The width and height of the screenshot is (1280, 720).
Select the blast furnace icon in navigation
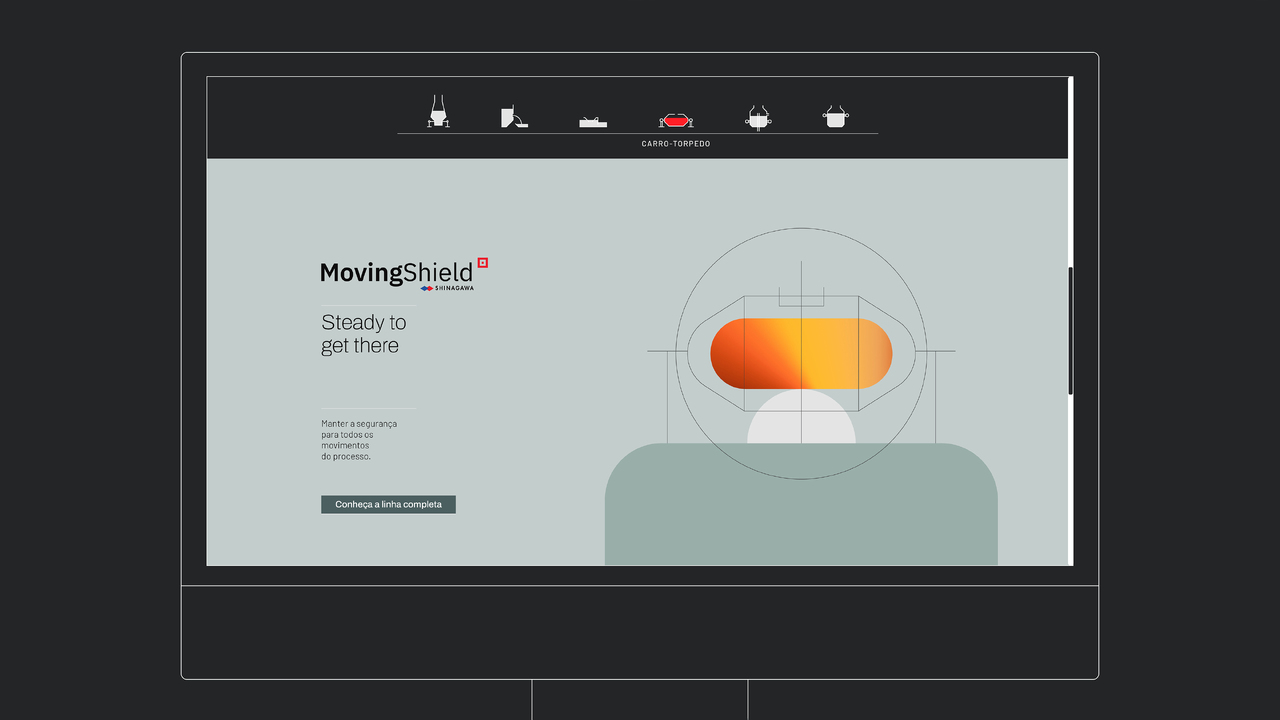point(438,112)
